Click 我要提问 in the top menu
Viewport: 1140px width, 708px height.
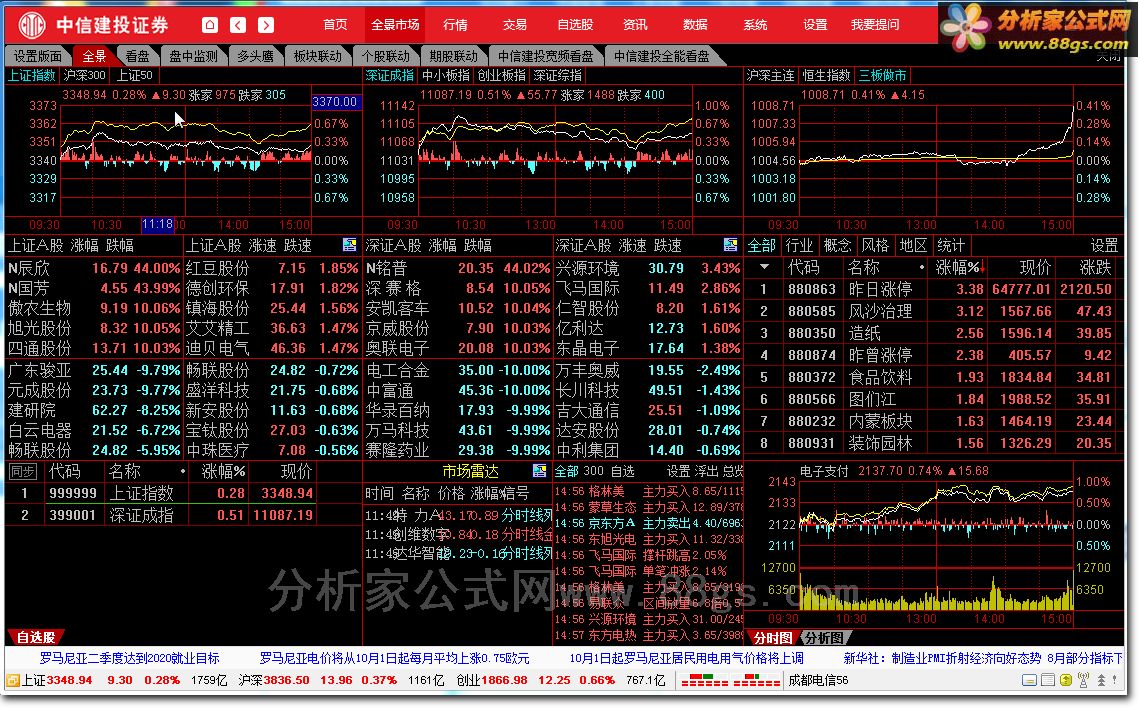(875, 25)
